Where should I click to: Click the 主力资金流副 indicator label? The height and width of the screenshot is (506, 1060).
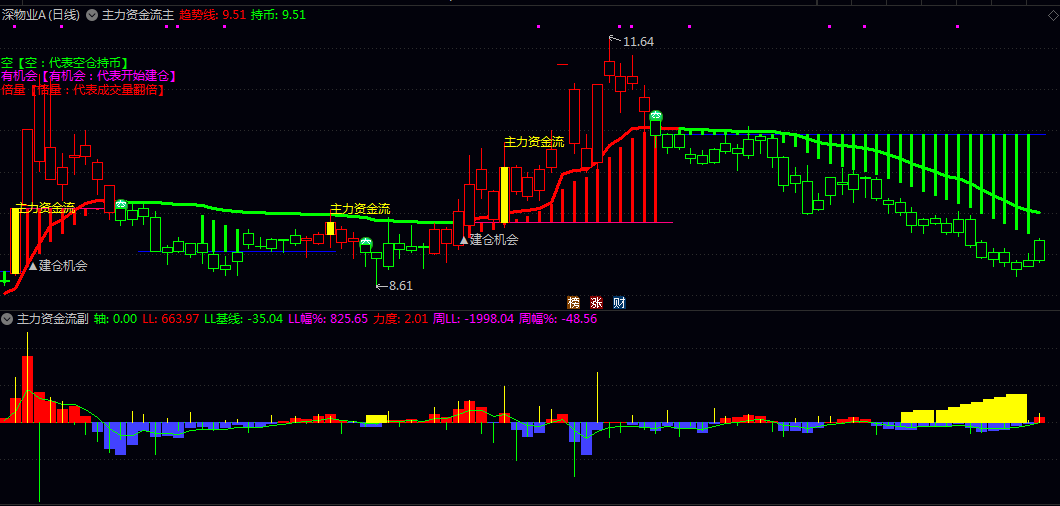tap(53, 319)
